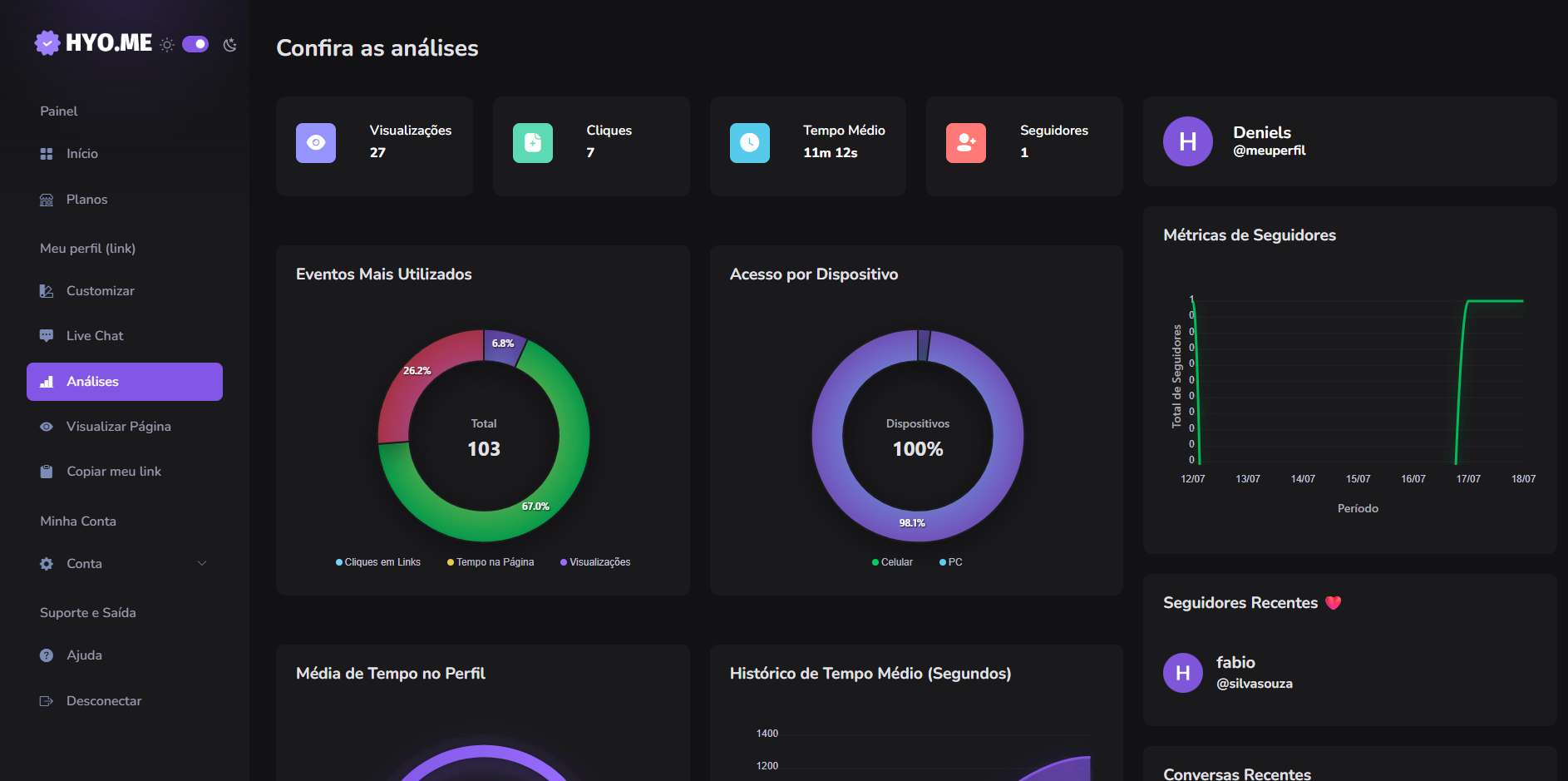Click the profile name Deniels
The image size is (1568, 781).
[x=1262, y=132]
